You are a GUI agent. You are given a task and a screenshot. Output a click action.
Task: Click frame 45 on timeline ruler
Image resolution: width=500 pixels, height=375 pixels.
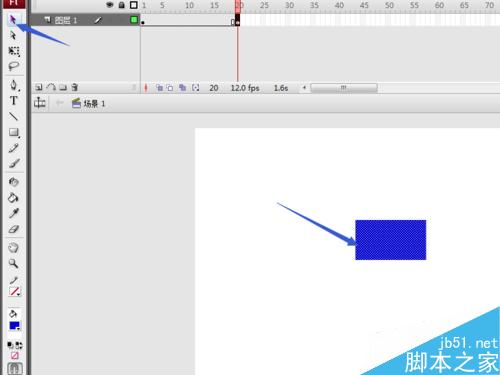(x=364, y=5)
